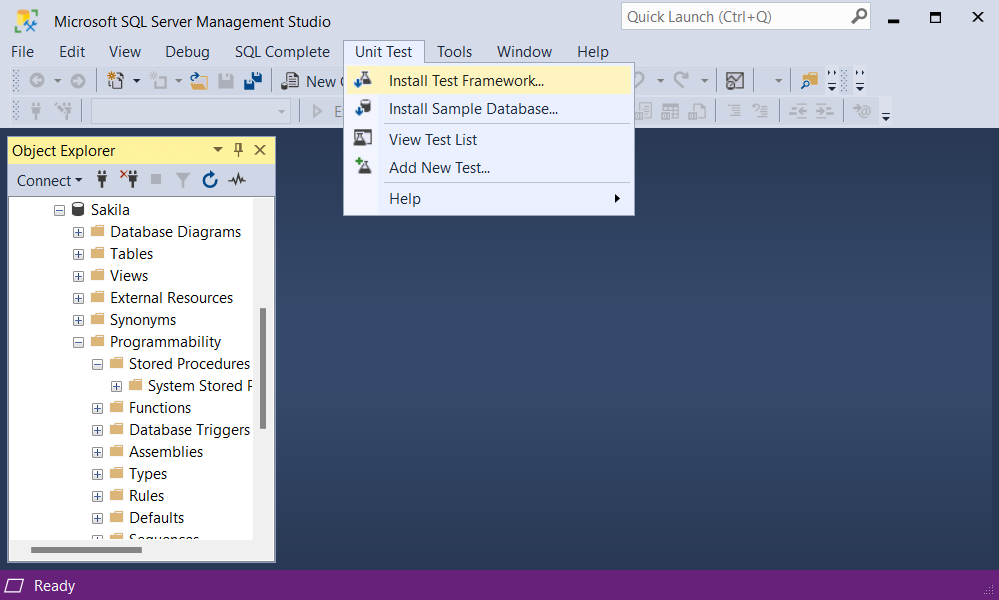Screen dimensions: 999x600
Task: Click the Navigate Backward arrow icon
Action: (37, 81)
